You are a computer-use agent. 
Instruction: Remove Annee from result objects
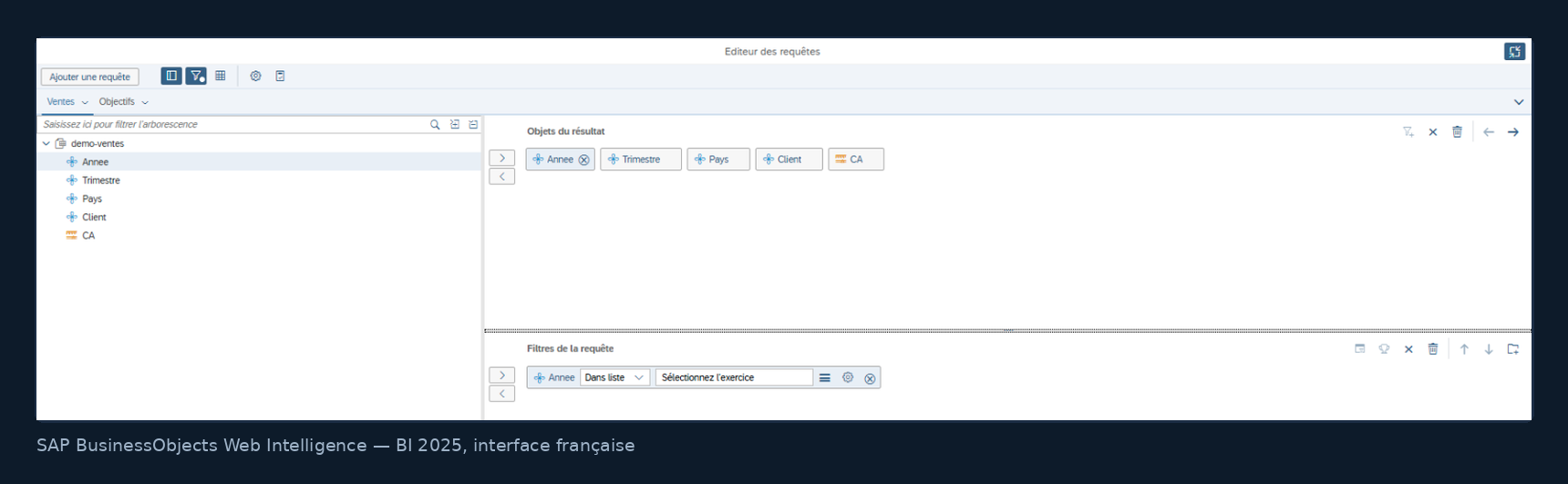pyautogui.click(x=584, y=160)
